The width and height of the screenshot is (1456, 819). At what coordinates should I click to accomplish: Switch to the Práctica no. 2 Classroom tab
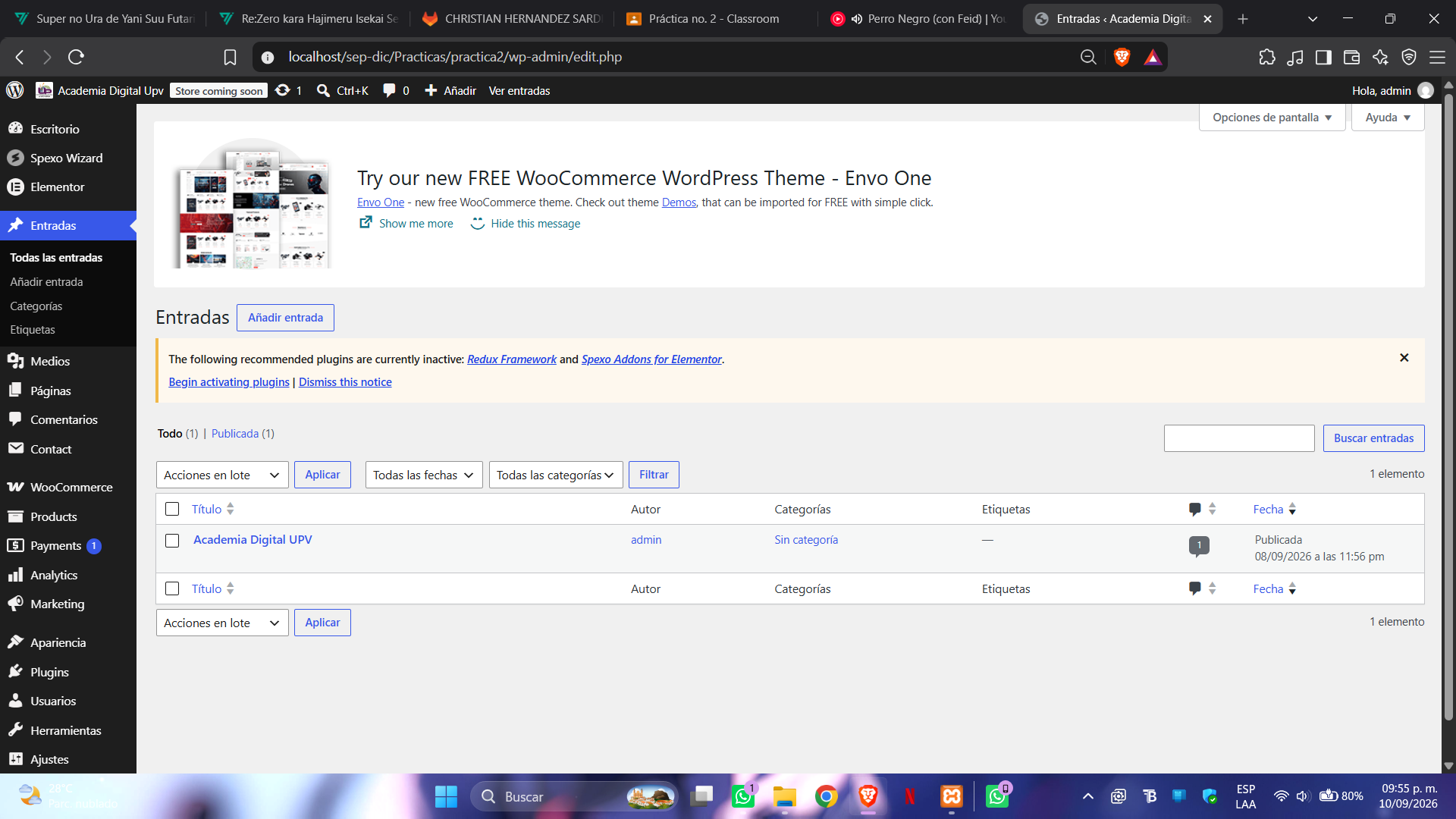coord(713,19)
